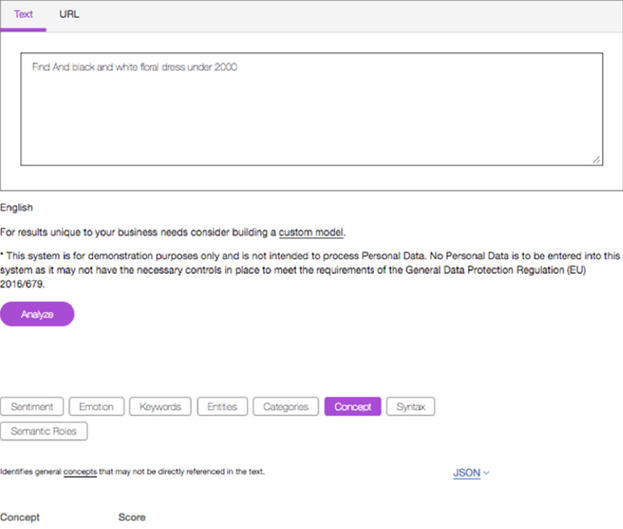Select the Sentiment feature tab
The height and width of the screenshot is (529, 623).
point(32,407)
